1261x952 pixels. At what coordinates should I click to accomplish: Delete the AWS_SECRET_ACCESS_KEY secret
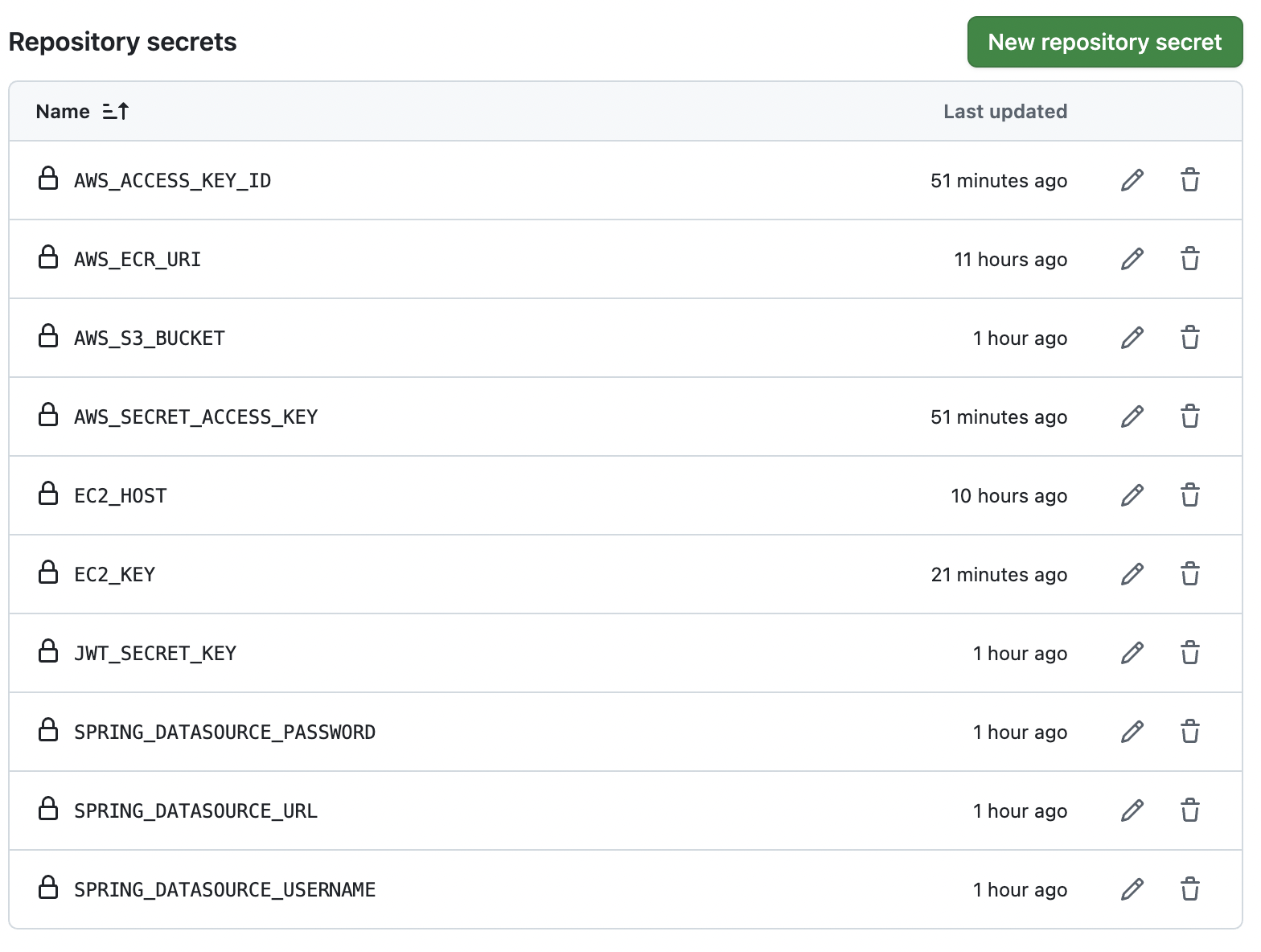click(x=1190, y=416)
